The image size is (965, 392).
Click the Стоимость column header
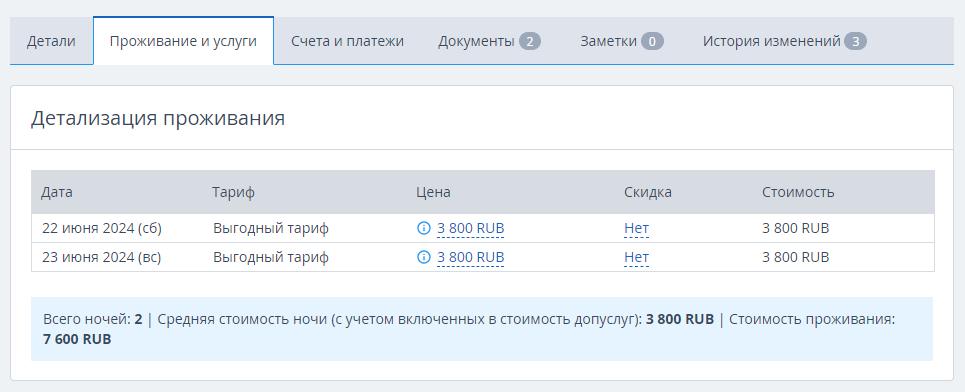pos(798,192)
